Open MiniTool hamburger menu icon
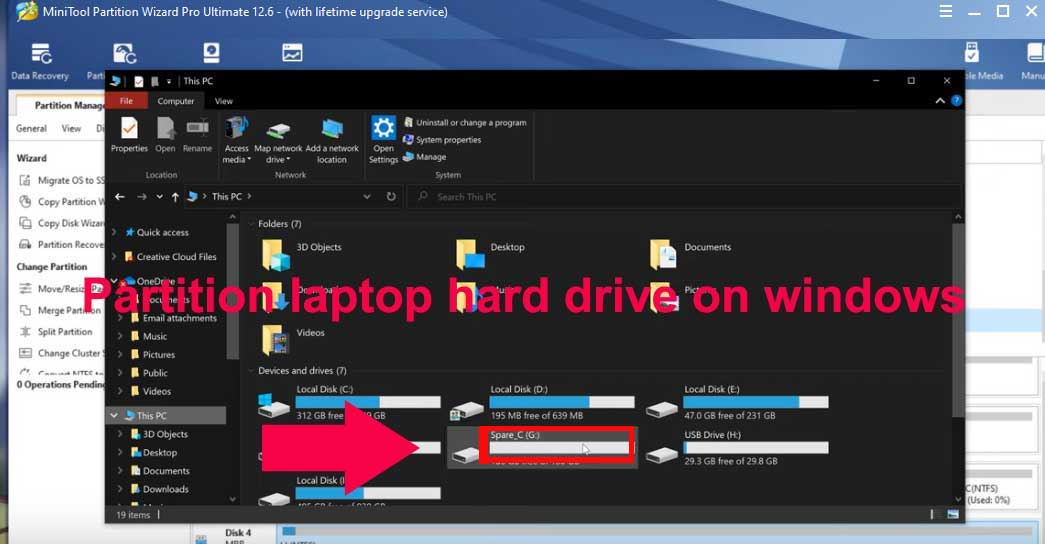The height and width of the screenshot is (544, 1045). tap(945, 11)
